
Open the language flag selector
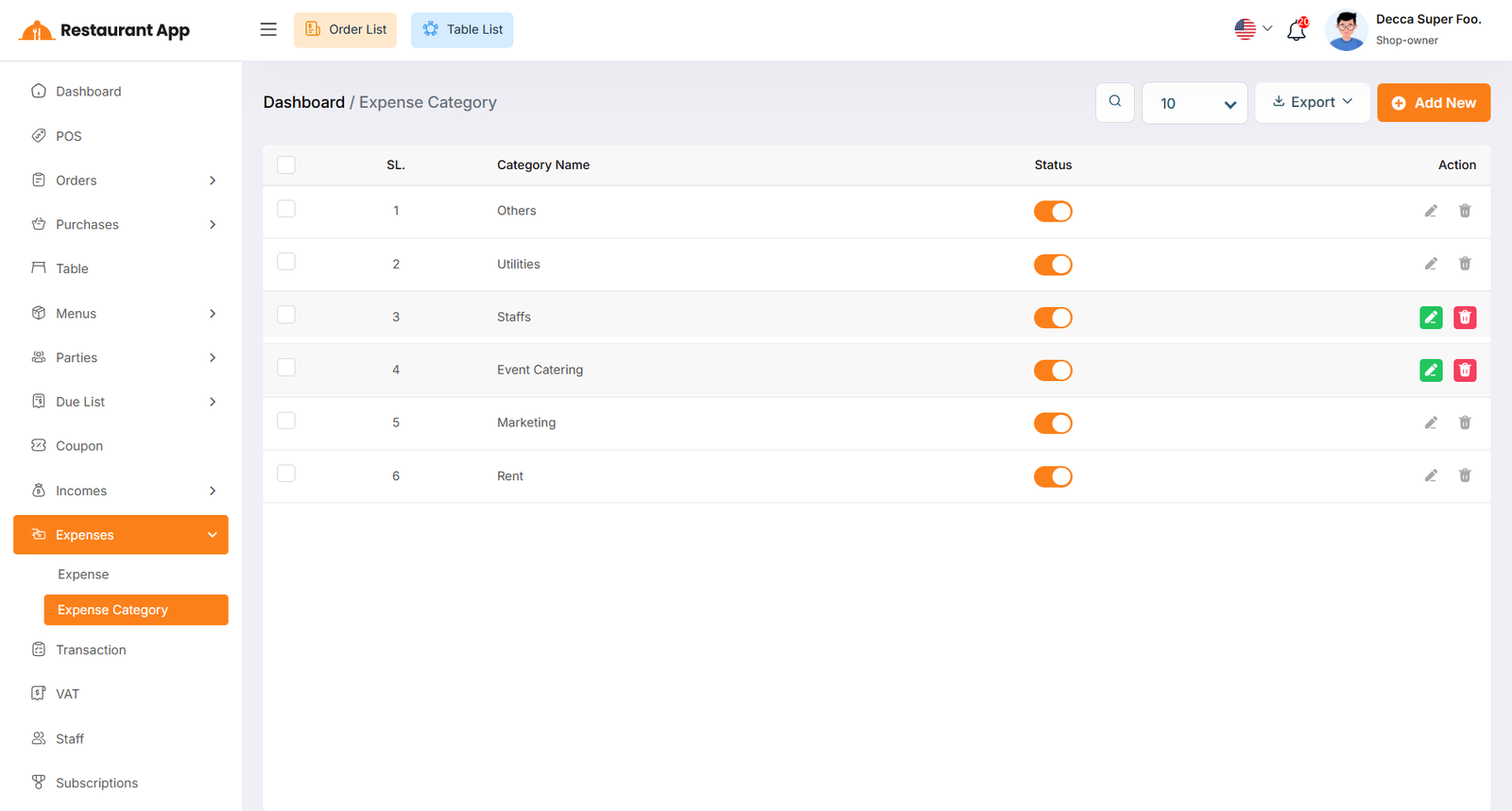1253,29
